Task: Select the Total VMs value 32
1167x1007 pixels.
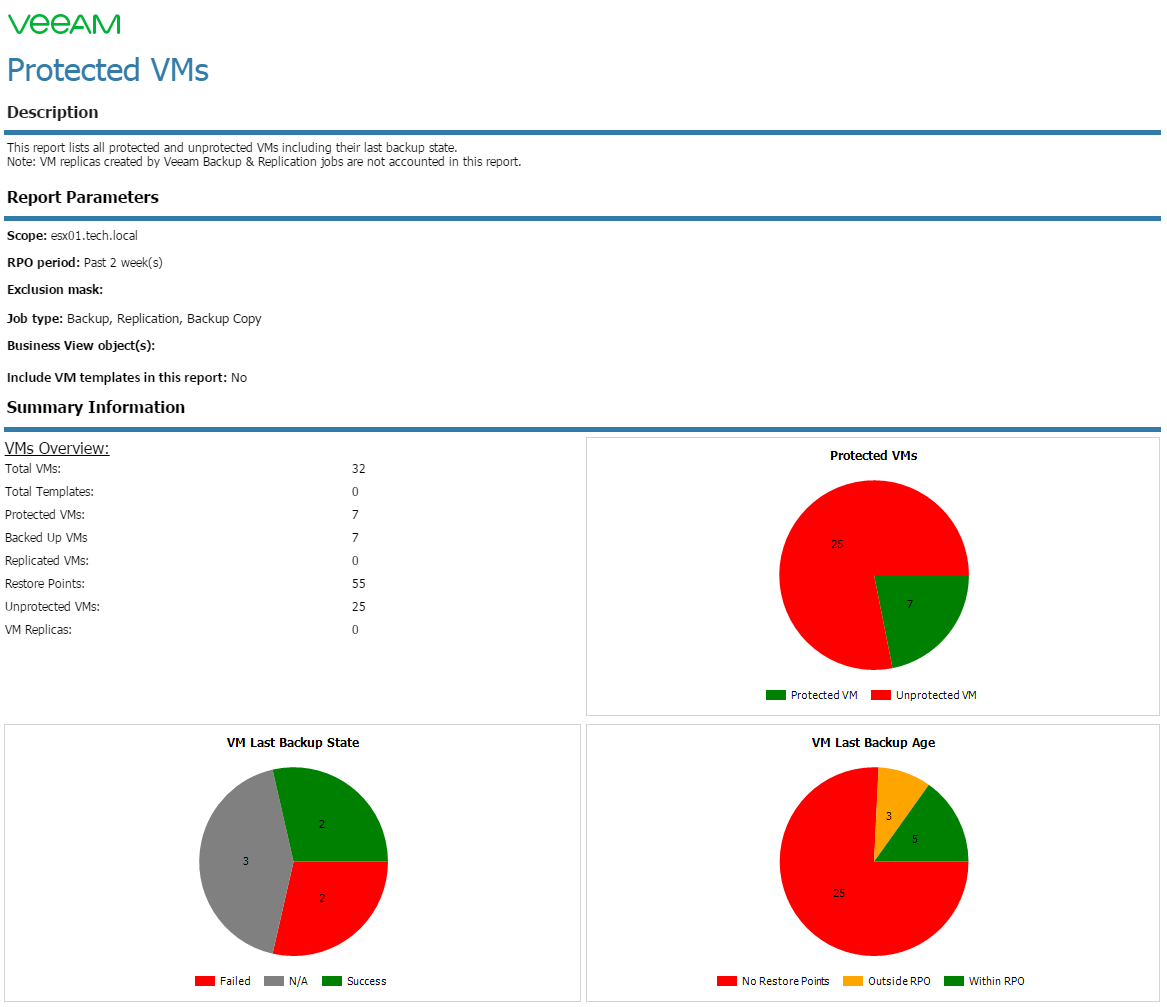Action: [359, 469]
